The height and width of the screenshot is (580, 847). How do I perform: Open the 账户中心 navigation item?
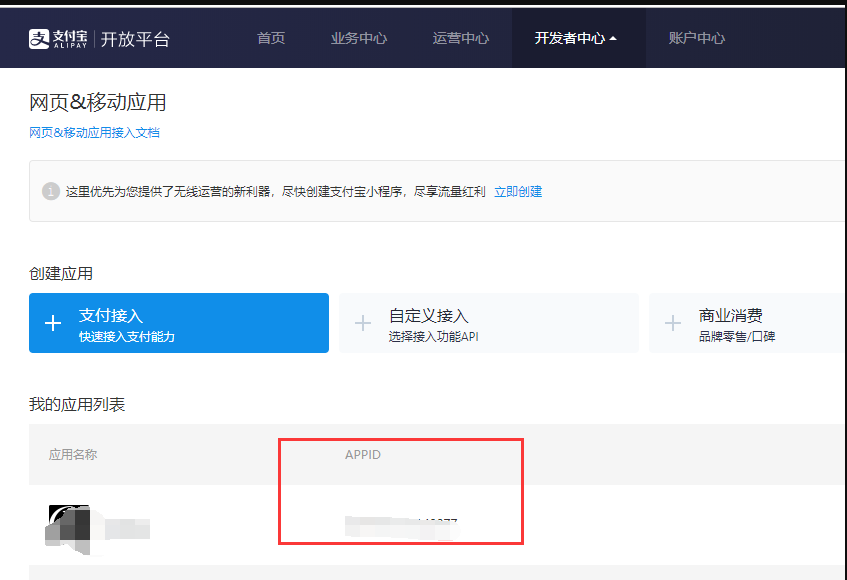coord(697,38)
